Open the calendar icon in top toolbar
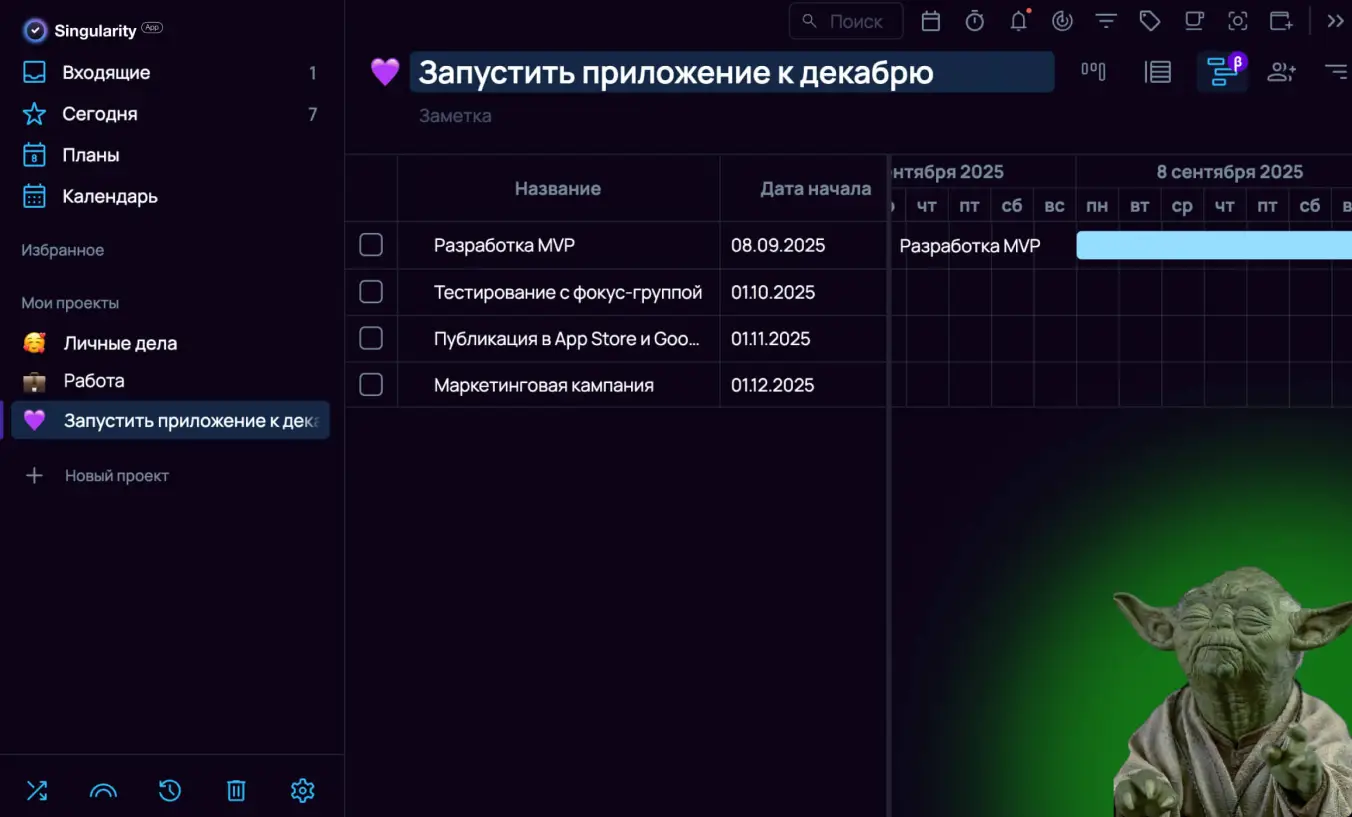 coord(930,21)
